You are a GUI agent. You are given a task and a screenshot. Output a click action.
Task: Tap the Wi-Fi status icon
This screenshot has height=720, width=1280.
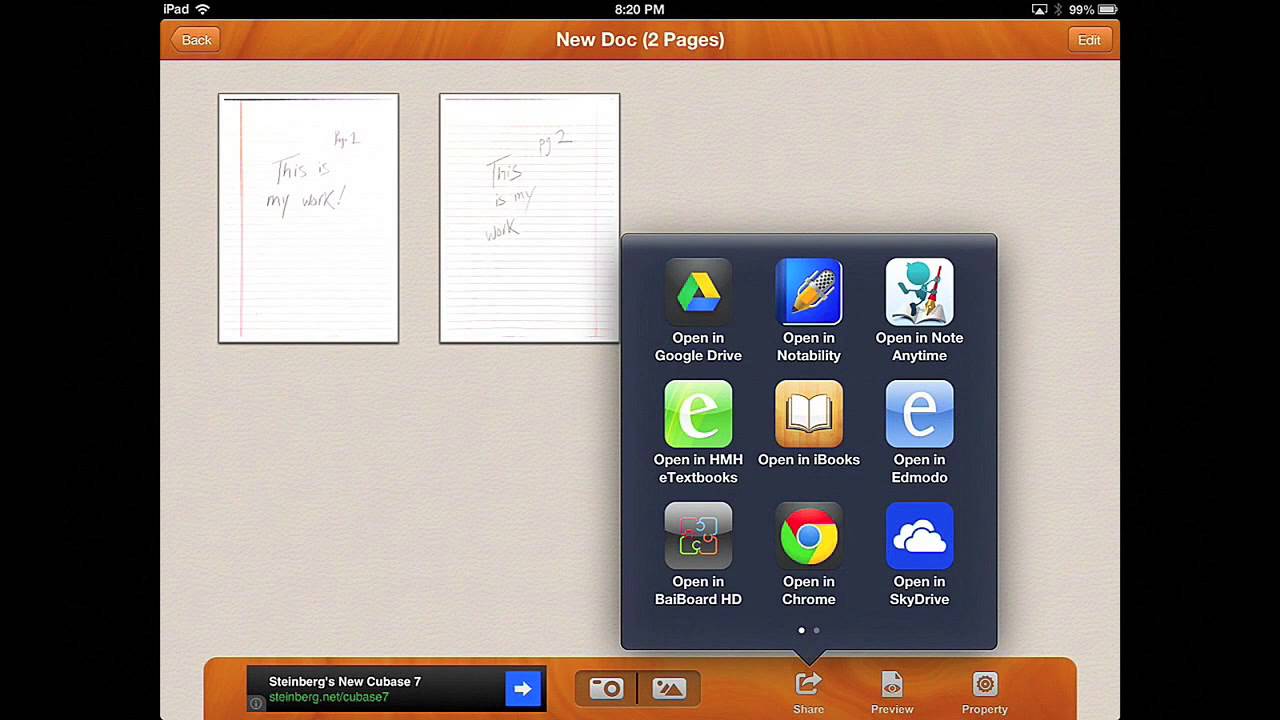(x=203, y=9)
